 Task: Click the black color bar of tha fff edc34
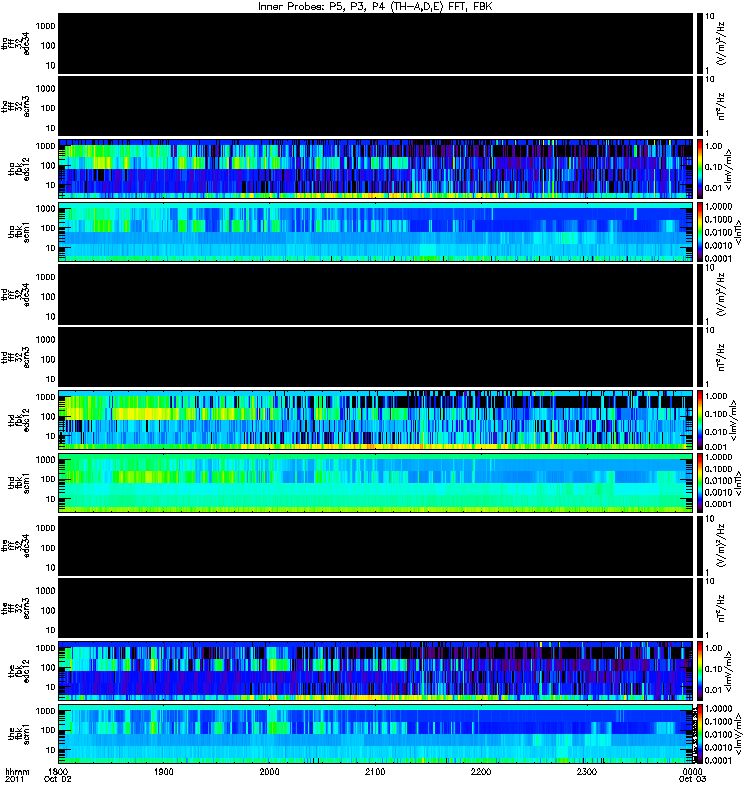700,44
